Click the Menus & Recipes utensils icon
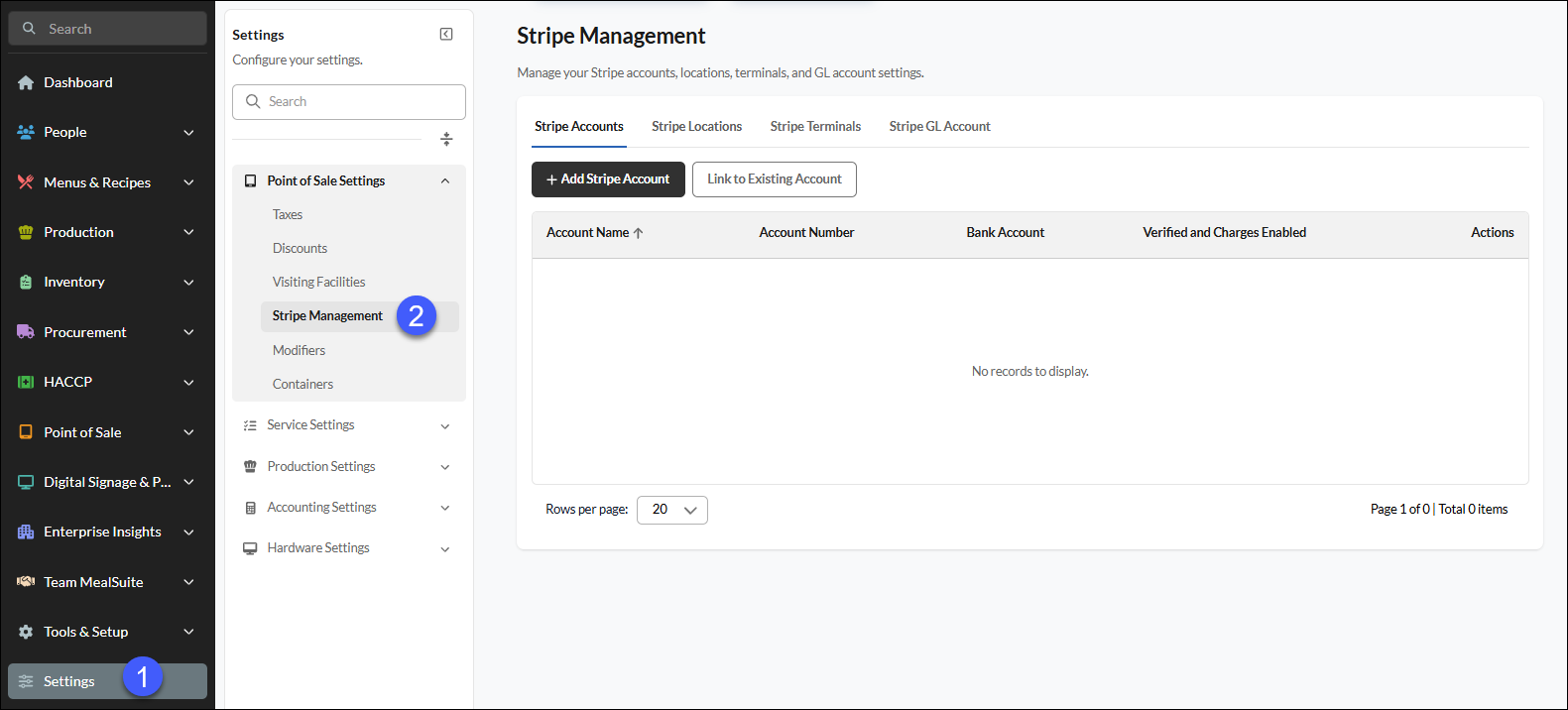This screenshot has width=1568, height=710. pos(26,182)
